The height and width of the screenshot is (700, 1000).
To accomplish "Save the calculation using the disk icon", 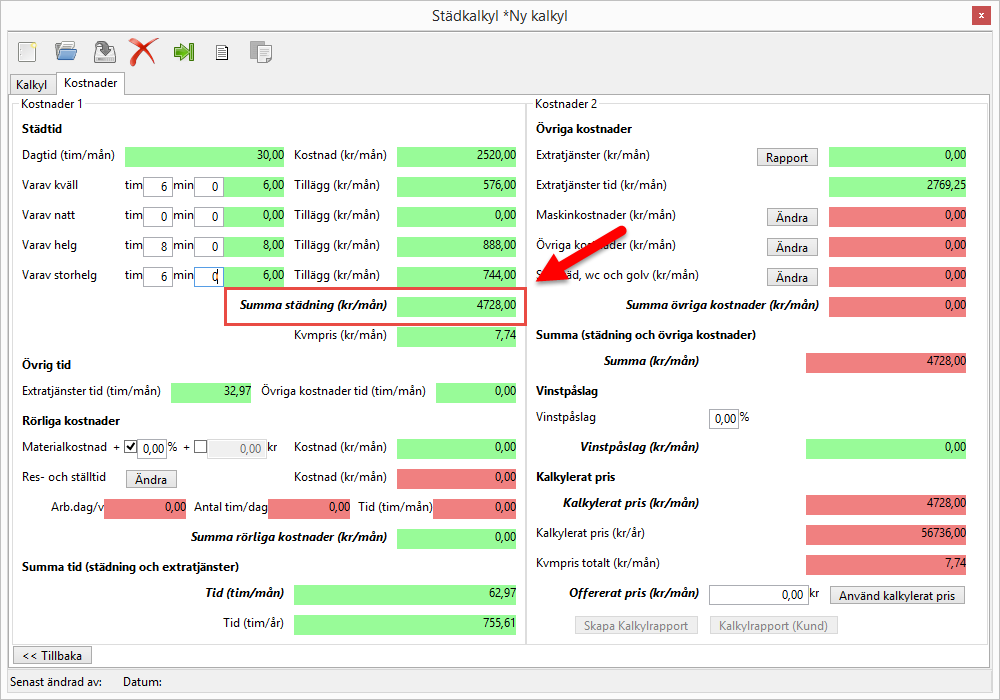I will pos(104,52).
